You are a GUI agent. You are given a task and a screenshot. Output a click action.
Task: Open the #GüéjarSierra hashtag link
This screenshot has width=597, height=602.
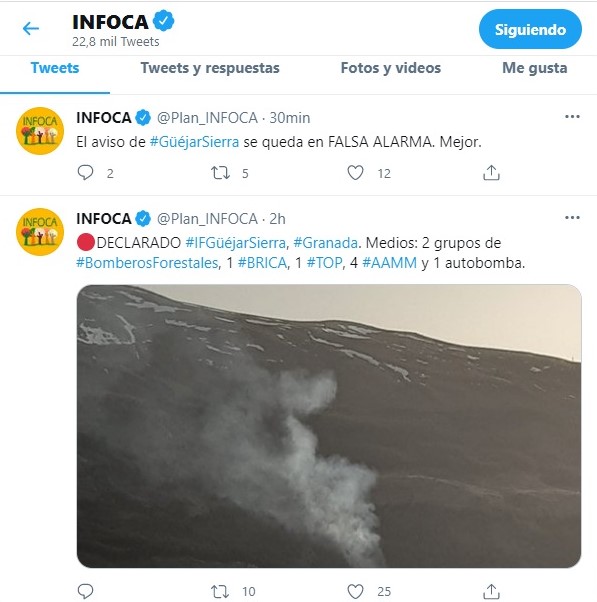pos(194,142)
